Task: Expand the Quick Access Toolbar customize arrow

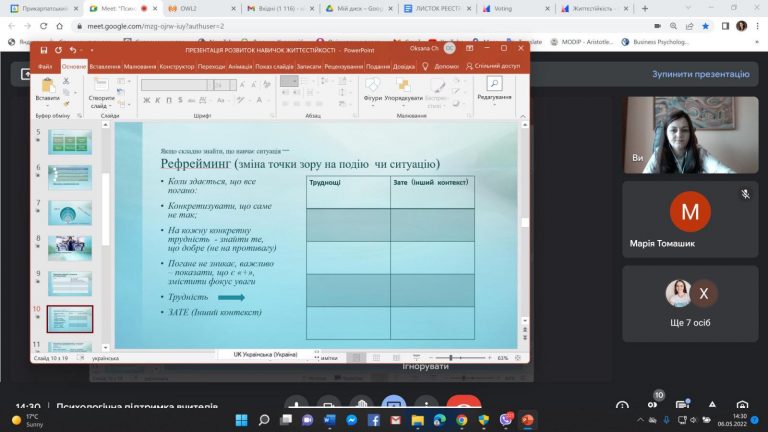Action: point(95,49)
